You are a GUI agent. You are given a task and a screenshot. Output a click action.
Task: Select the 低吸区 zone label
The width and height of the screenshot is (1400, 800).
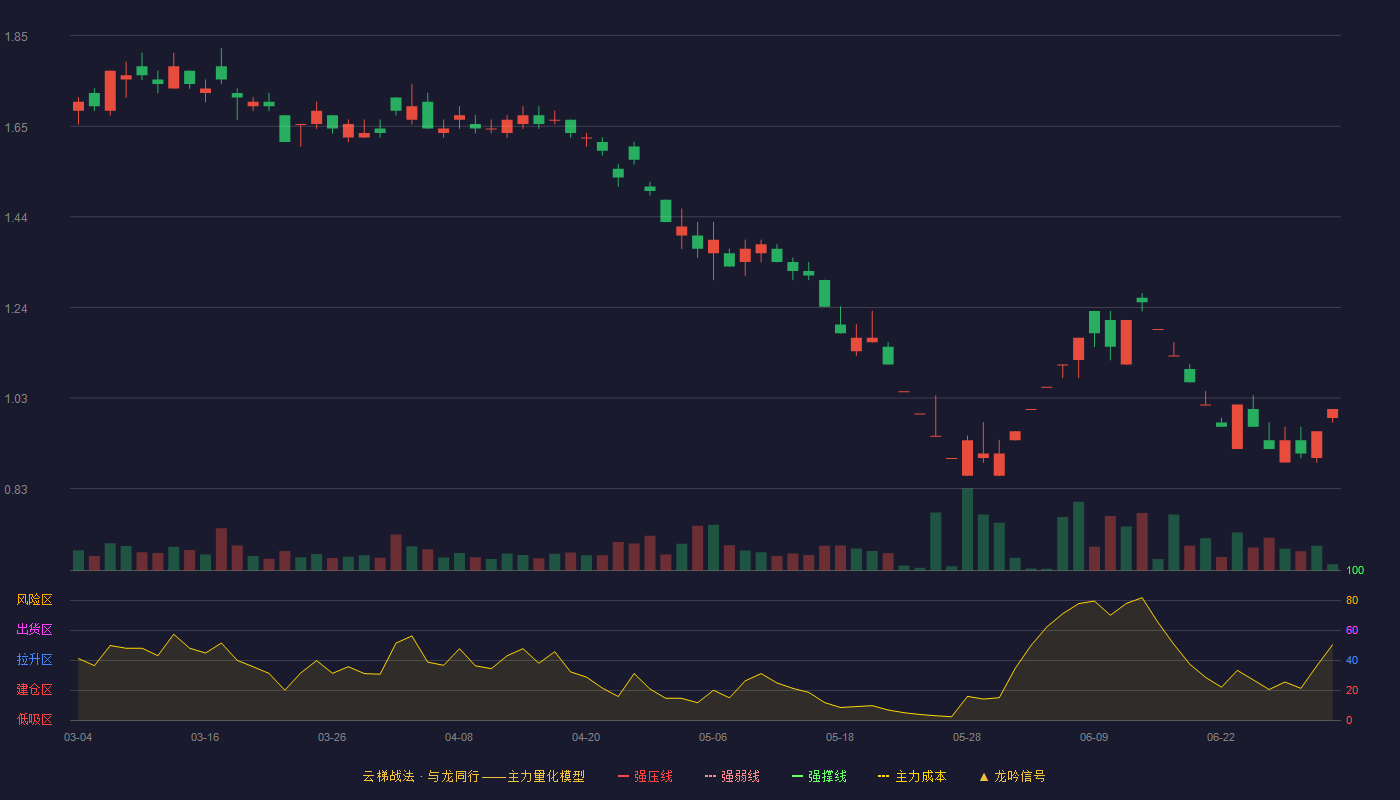coord(35,719)
